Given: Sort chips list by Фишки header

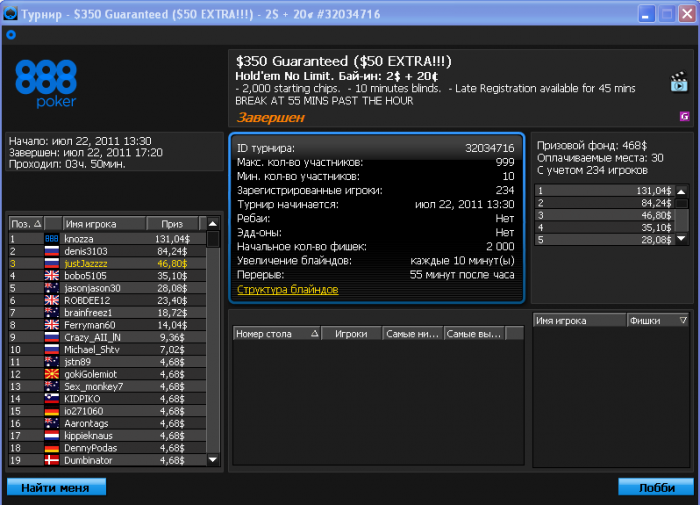Looking at the screenshot, I should [x=658, y=321].
